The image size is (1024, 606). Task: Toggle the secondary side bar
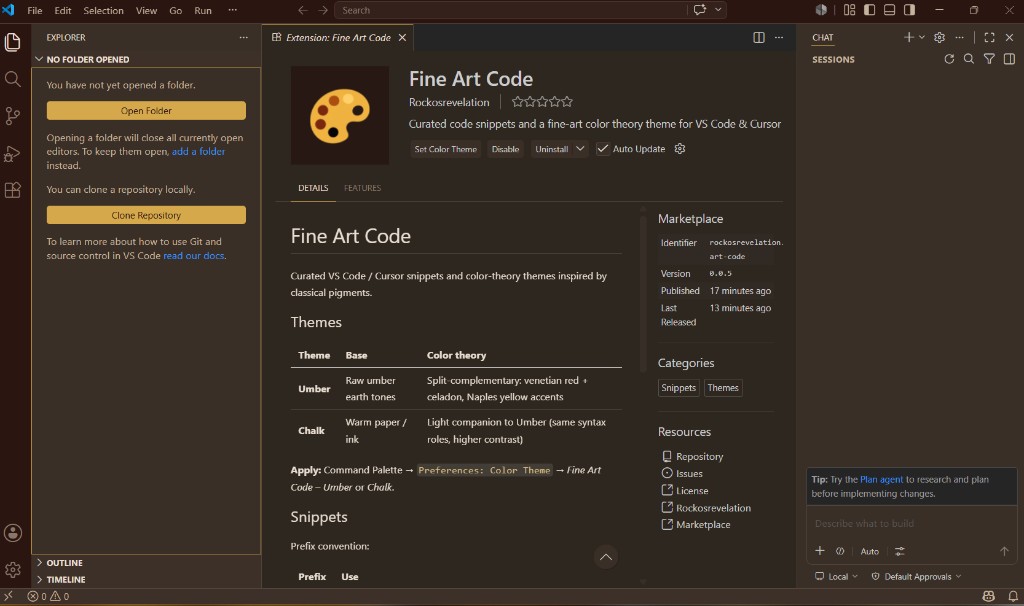pyautogui.click(x=909, y=10)
